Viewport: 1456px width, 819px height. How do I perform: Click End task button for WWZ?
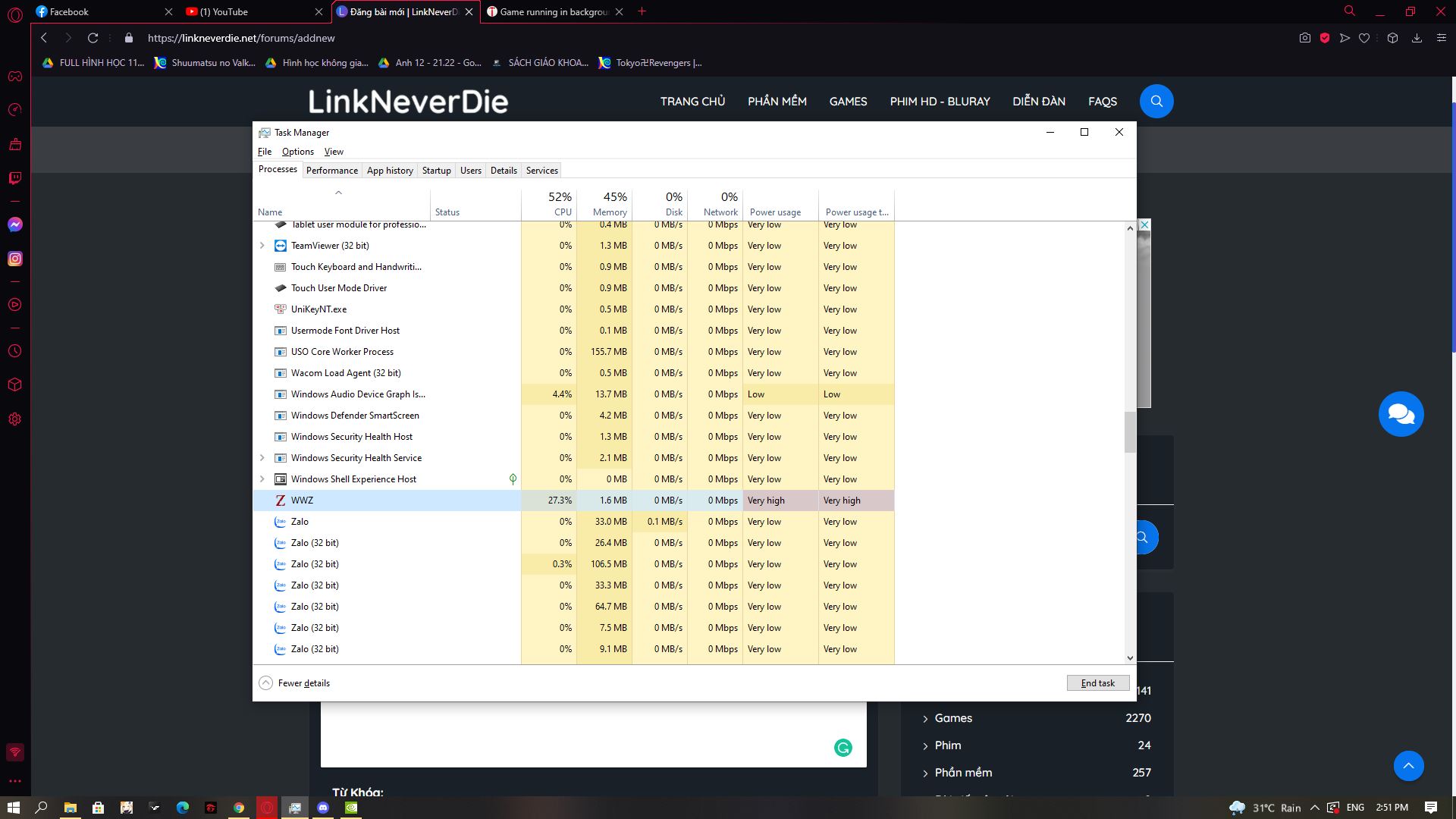tap(1097, 682)
